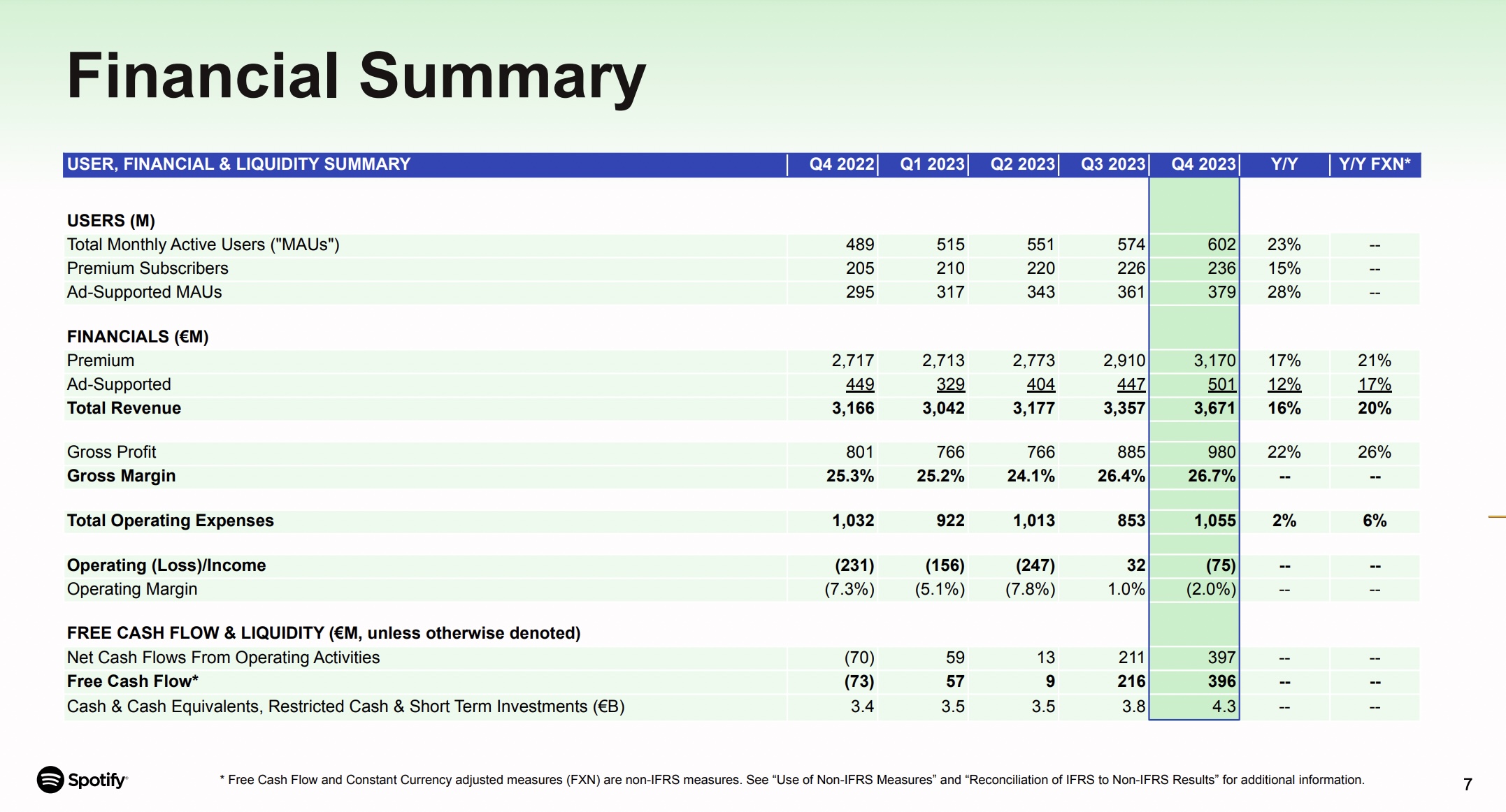Image resolution: width=1506 pixels, height=812 pixels.
Task: Select the 'FREE CASH FLOW & LIQUIDITY' section heading
Action: (x=324, y=633)
